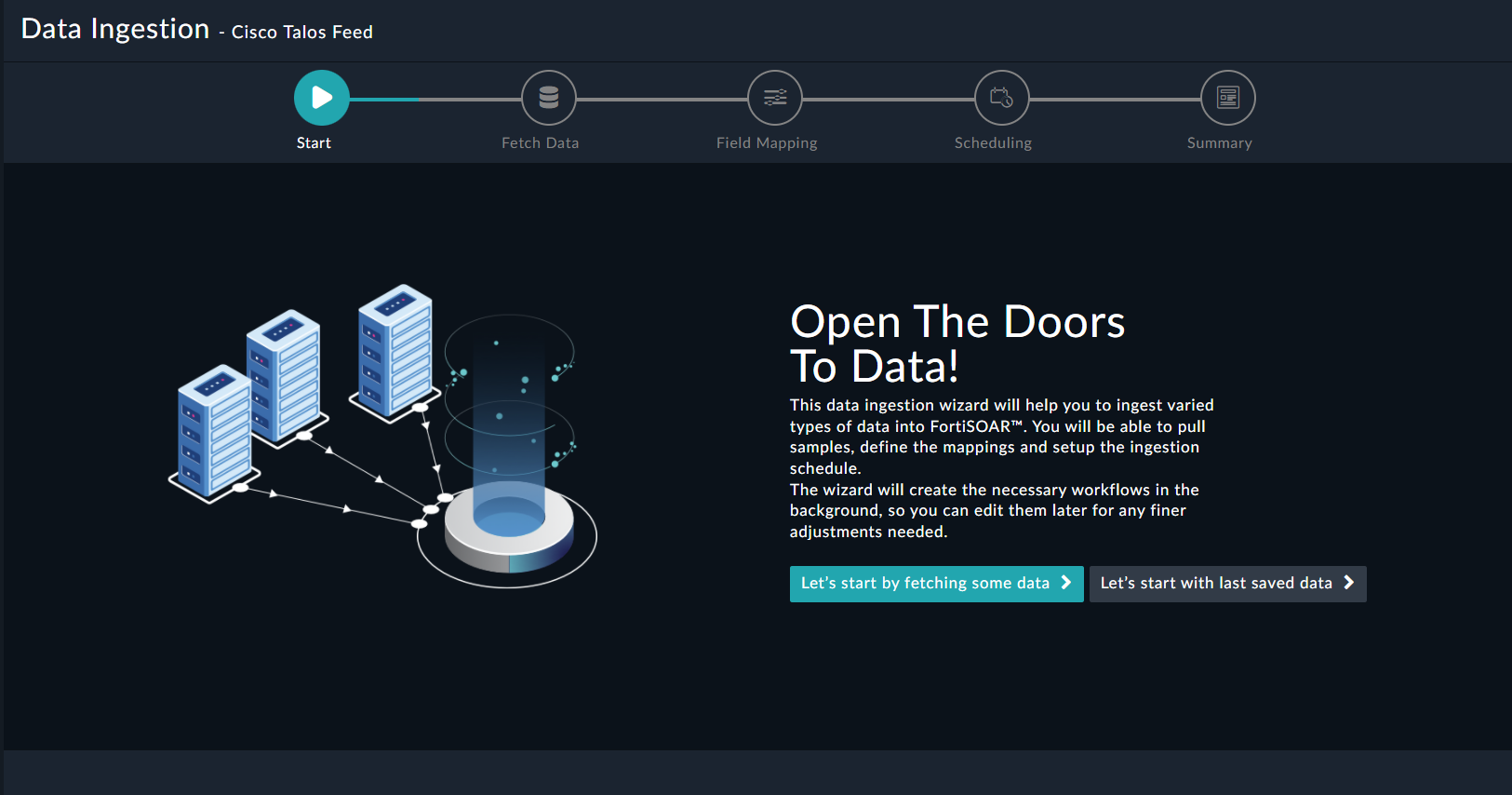Click the Cisco Talos Feed subtitle
1512x795 pixels.
(301, 33)
